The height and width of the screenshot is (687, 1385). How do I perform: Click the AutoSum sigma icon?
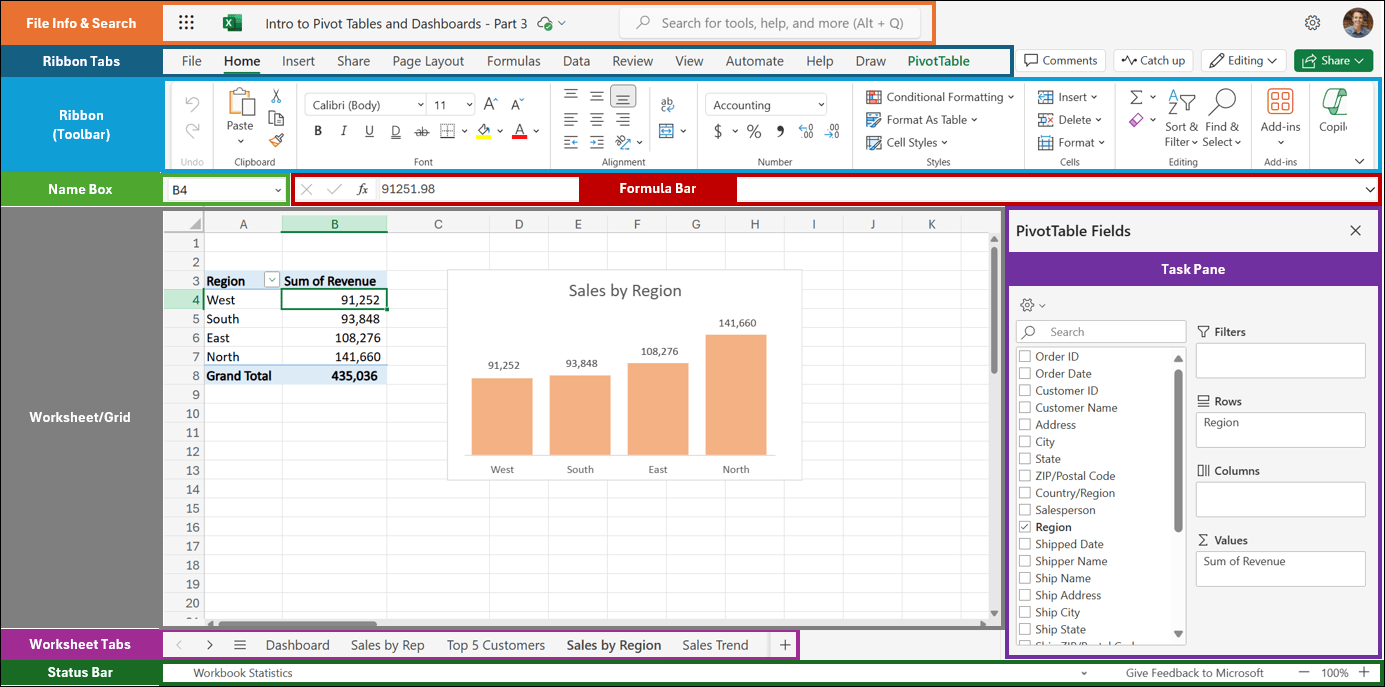click(x=1136, y=97)
